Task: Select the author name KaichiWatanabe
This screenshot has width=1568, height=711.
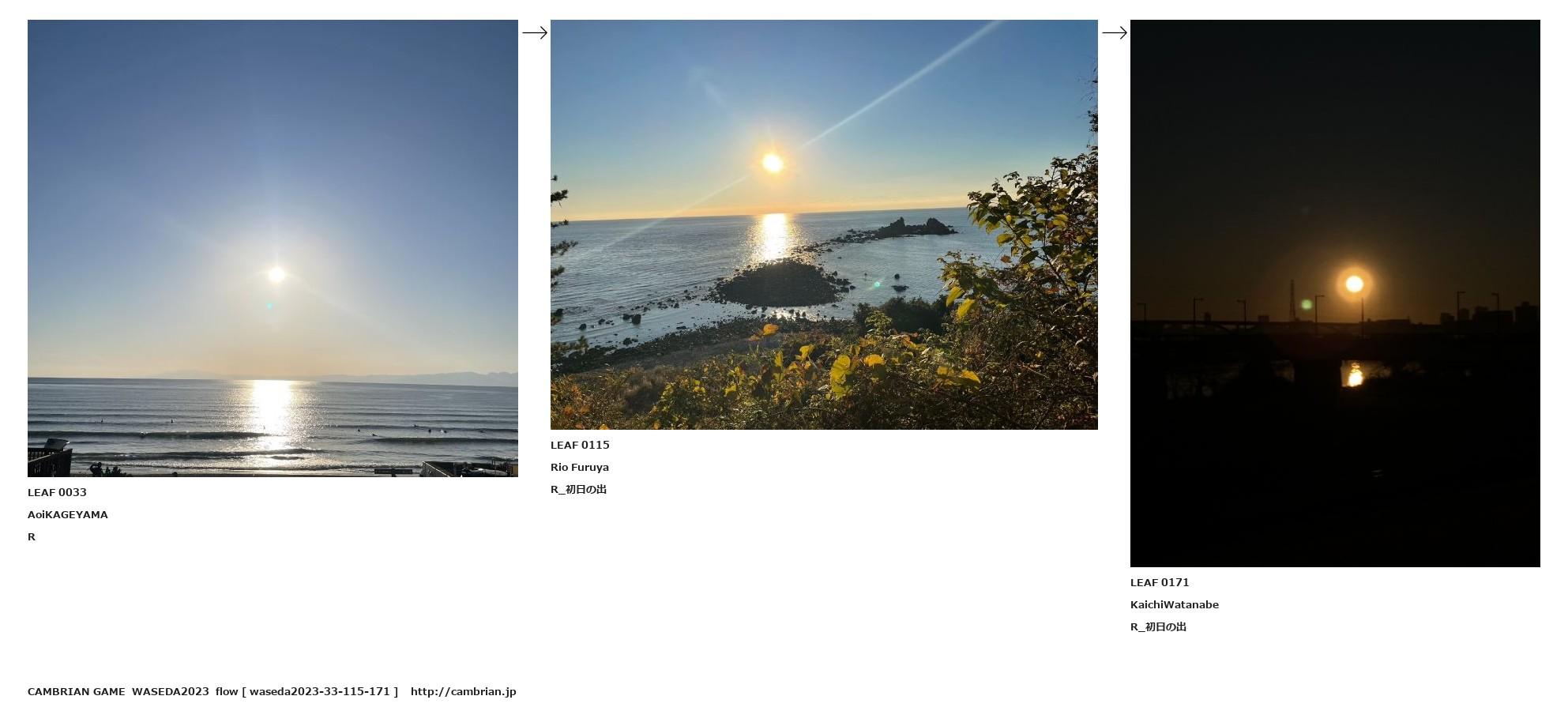Action: tap(1175, 604)
